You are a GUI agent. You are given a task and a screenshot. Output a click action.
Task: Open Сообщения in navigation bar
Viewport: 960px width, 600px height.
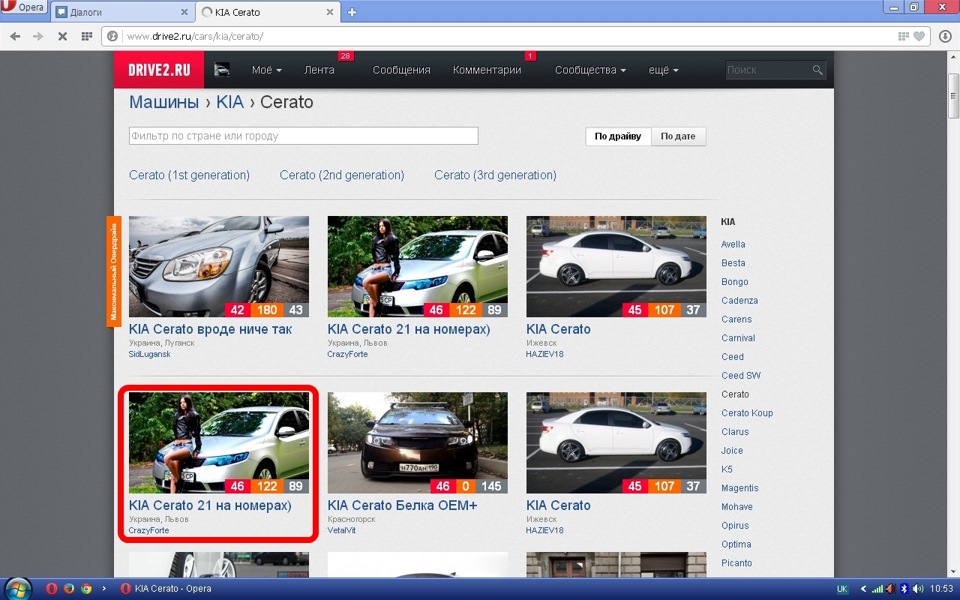coord(401,70)
